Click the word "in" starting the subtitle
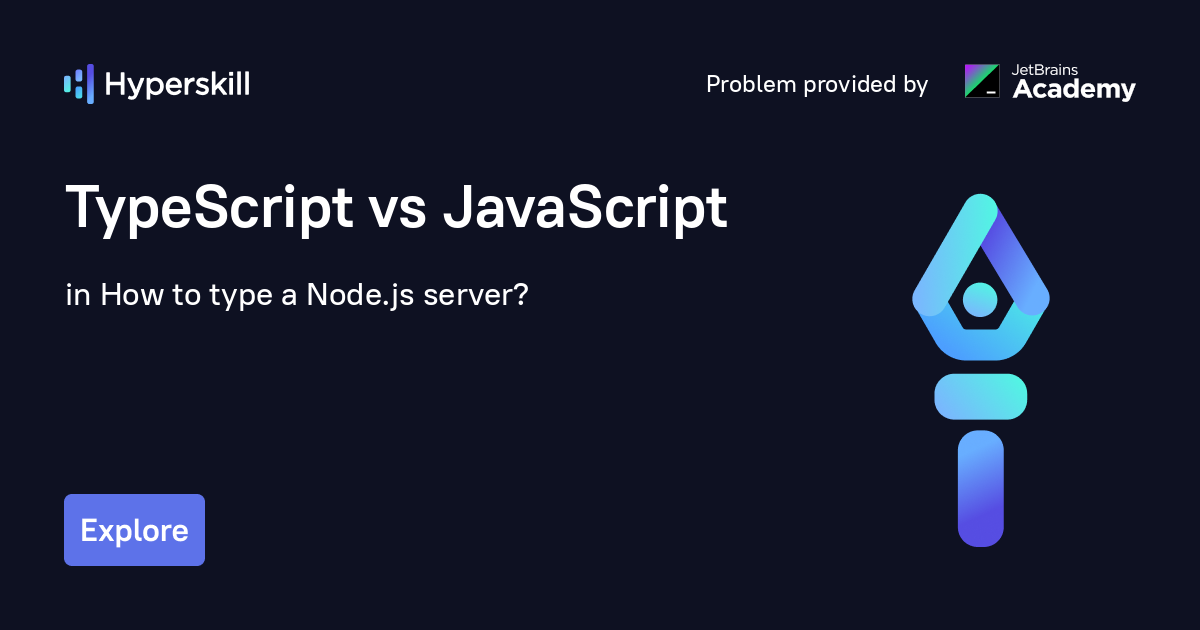1200x630 pixels. [x=77, y=296]
